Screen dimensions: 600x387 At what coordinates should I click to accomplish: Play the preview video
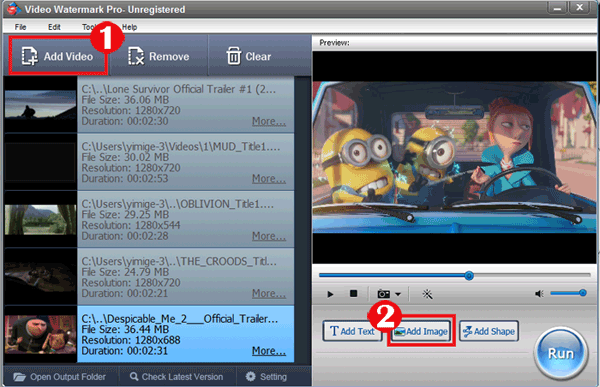point(330,294)
